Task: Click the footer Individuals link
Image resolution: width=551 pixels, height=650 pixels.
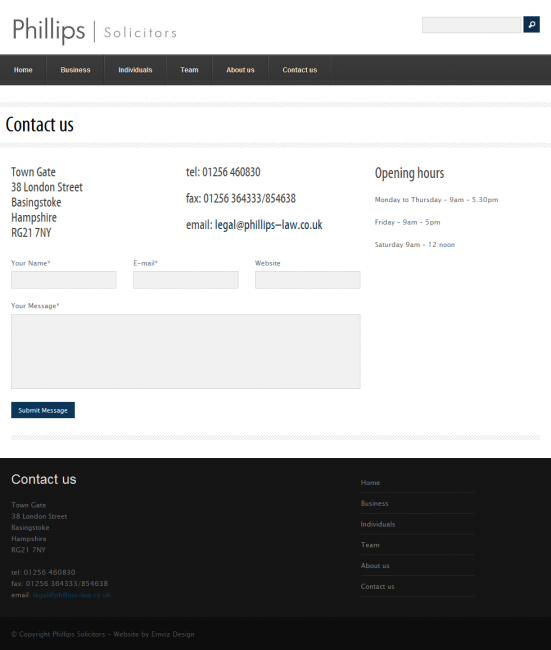Action: pyautogui.click(x=378, y=524)
